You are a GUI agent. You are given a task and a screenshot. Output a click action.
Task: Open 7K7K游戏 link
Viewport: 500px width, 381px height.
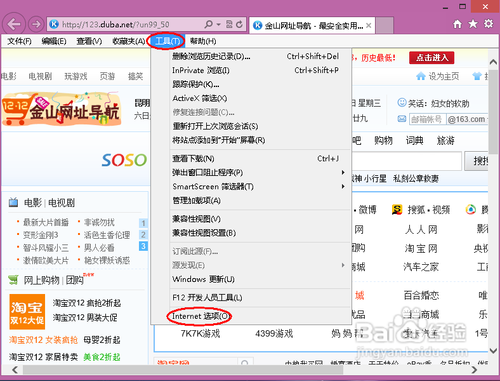coord(200,334)
